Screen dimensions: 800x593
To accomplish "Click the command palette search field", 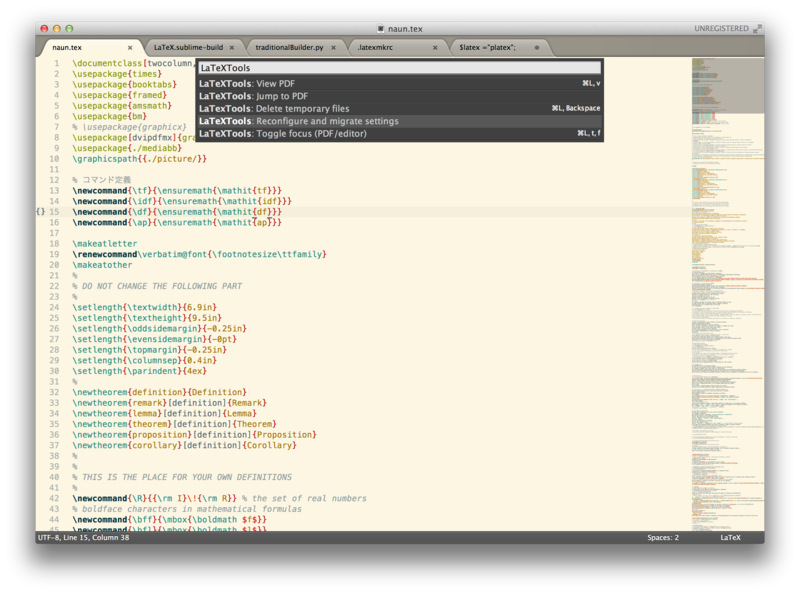I will pyautogui.click(x=399, y=68).
